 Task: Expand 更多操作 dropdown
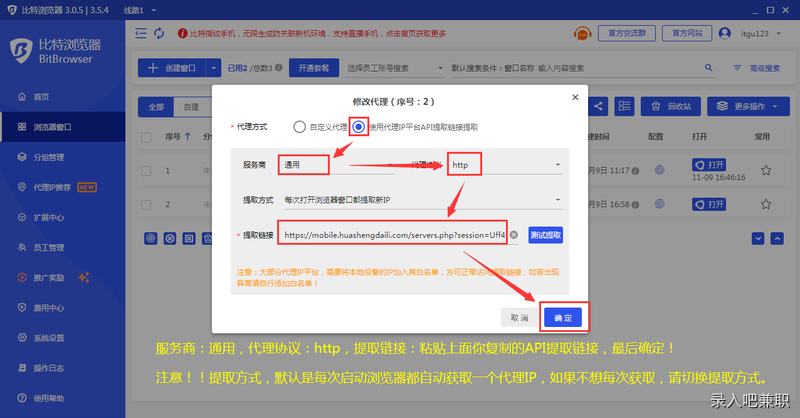[x=748, y=106]
